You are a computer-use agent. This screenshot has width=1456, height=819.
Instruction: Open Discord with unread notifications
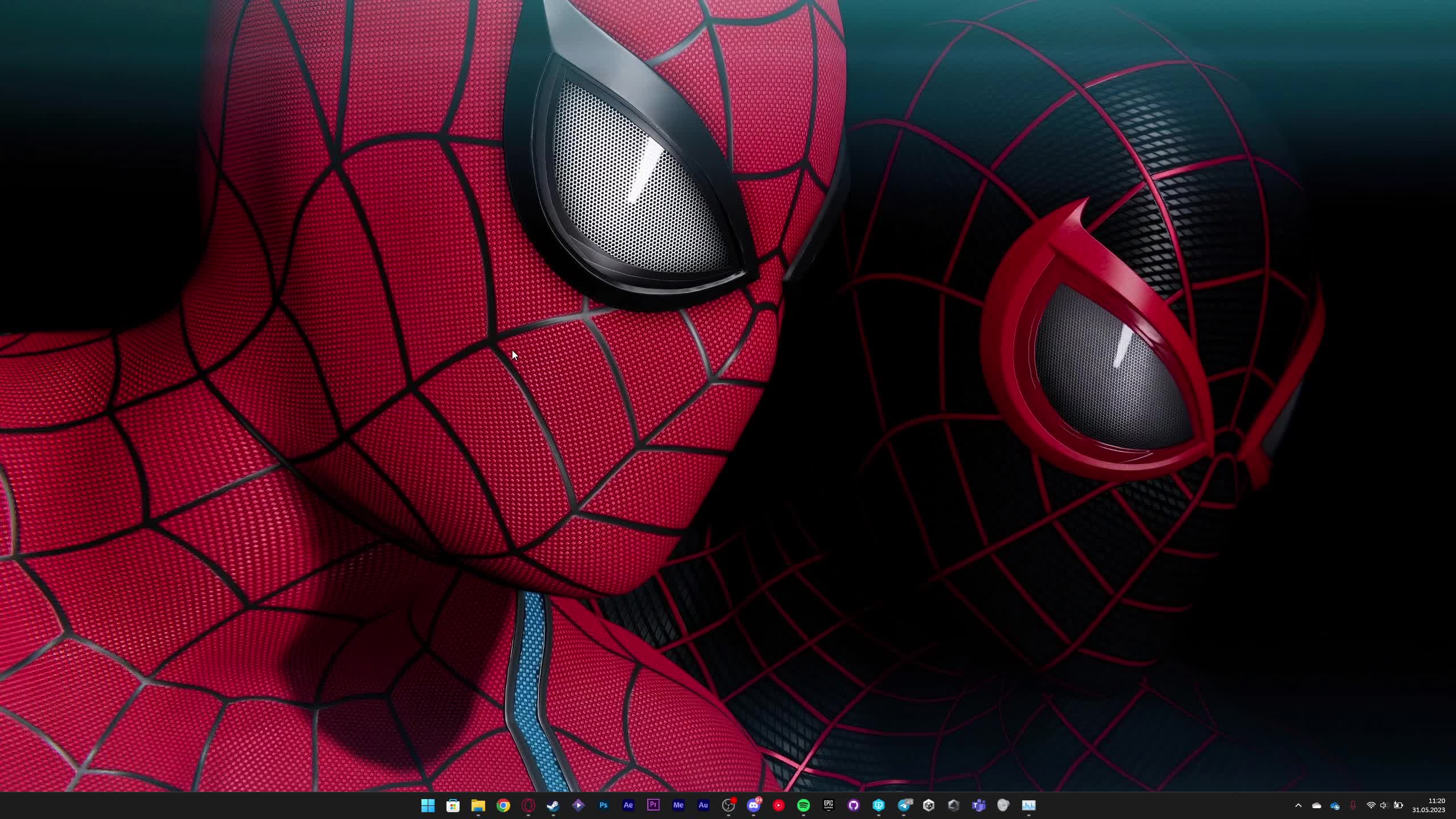click(754, 805)
